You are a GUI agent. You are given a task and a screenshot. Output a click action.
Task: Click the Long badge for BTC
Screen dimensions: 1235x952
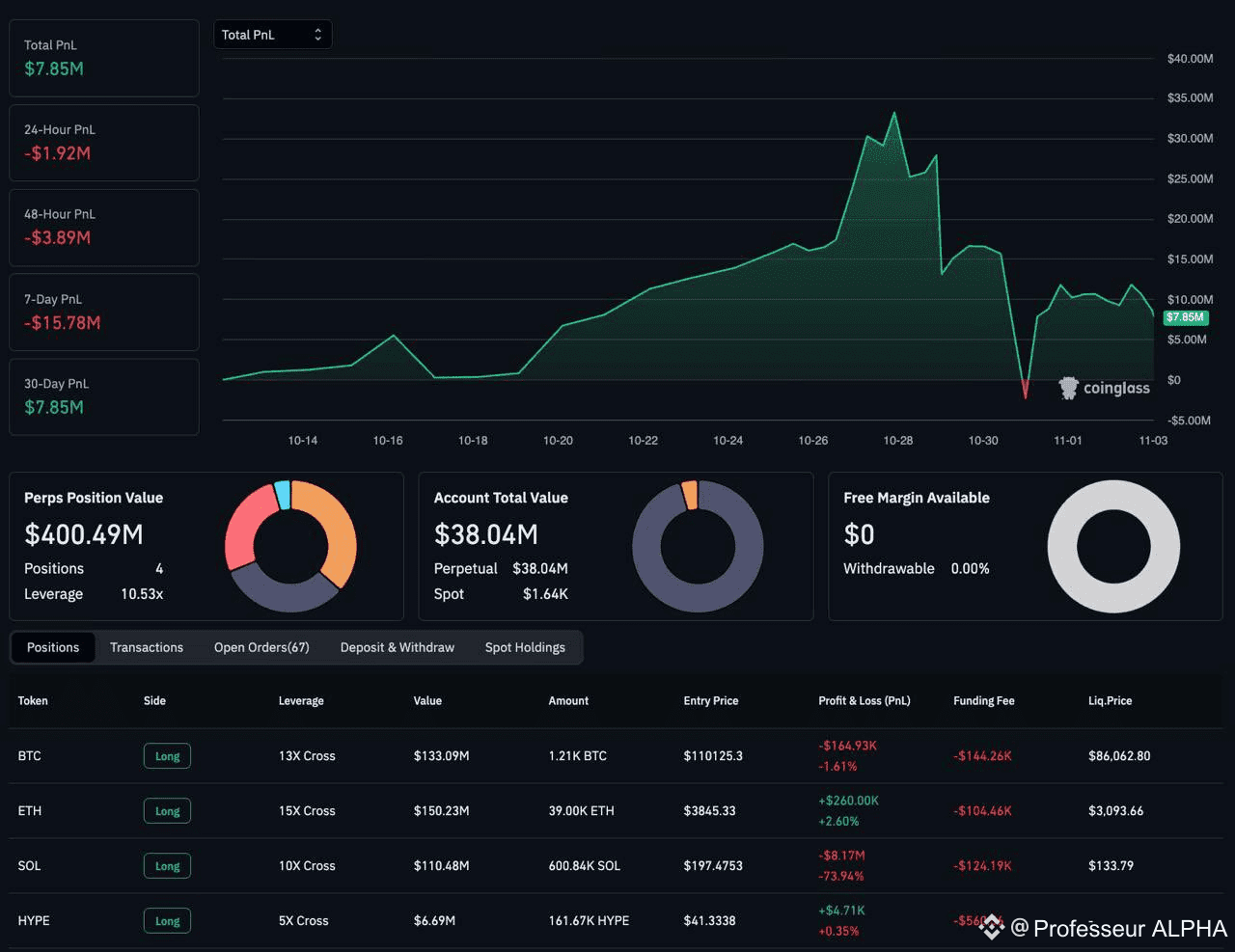(167, 756)
